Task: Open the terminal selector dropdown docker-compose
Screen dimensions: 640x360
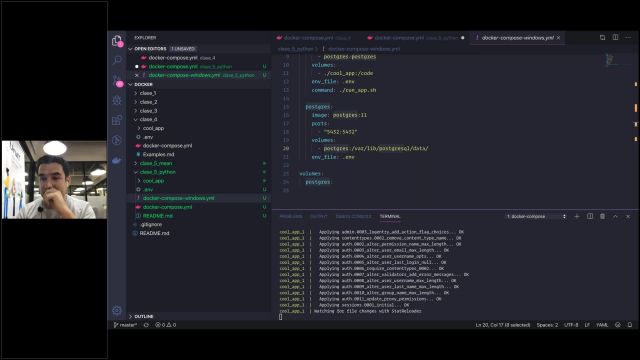Action: 536,216
